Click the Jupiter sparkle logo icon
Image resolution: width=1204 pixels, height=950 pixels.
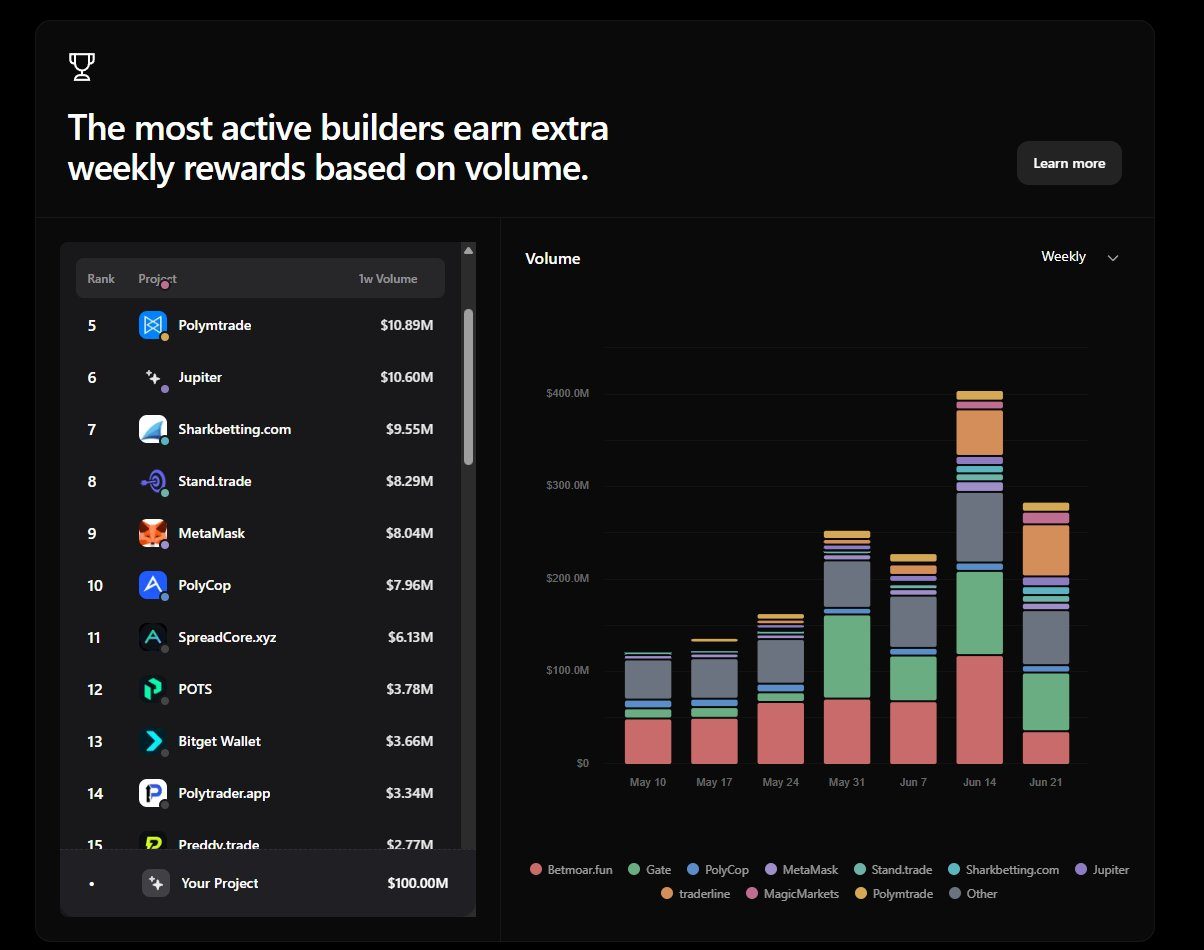pyautogui.click(x=152, y=377)
